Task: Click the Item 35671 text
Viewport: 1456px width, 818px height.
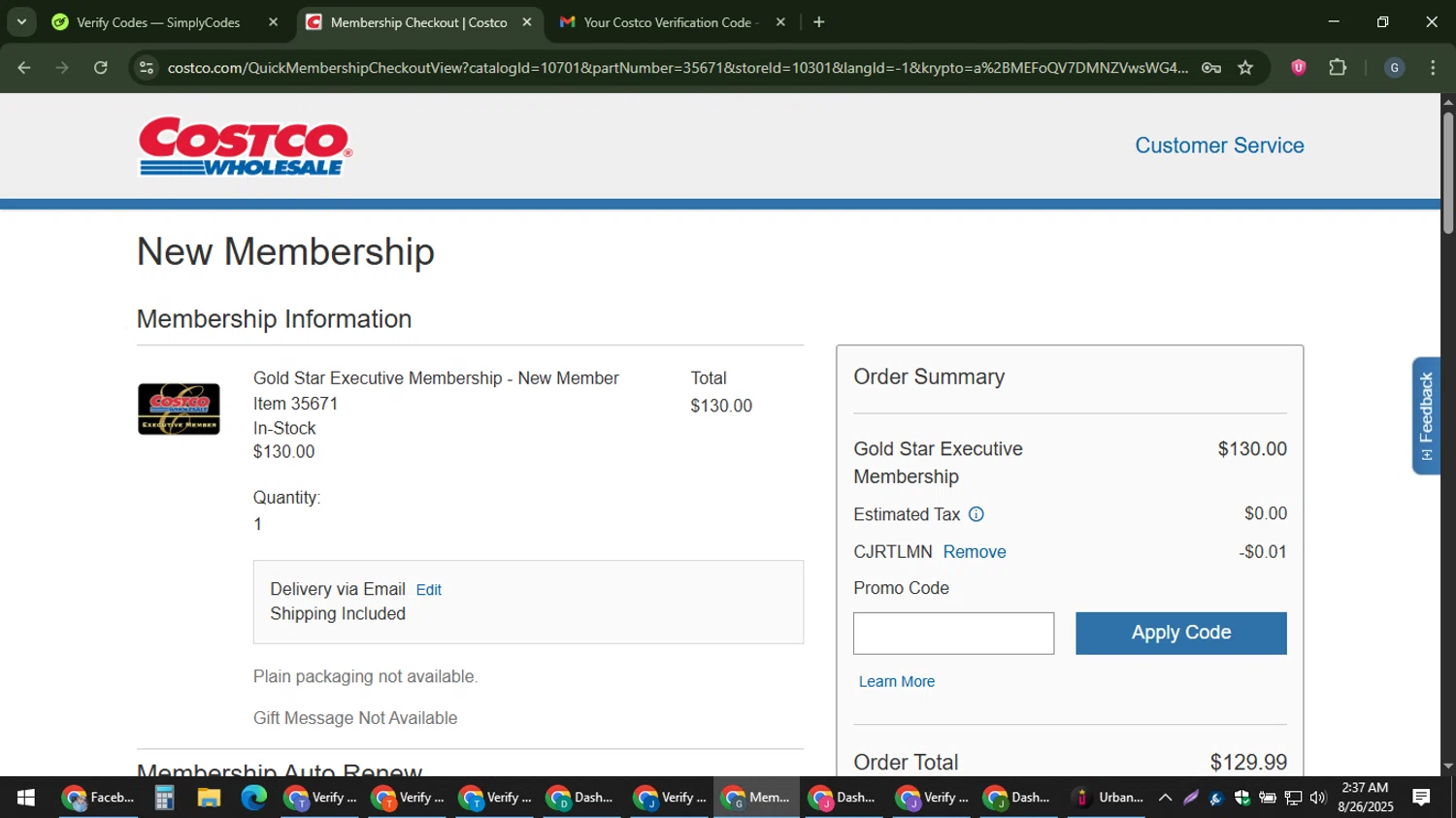Action: coord(295,404)
